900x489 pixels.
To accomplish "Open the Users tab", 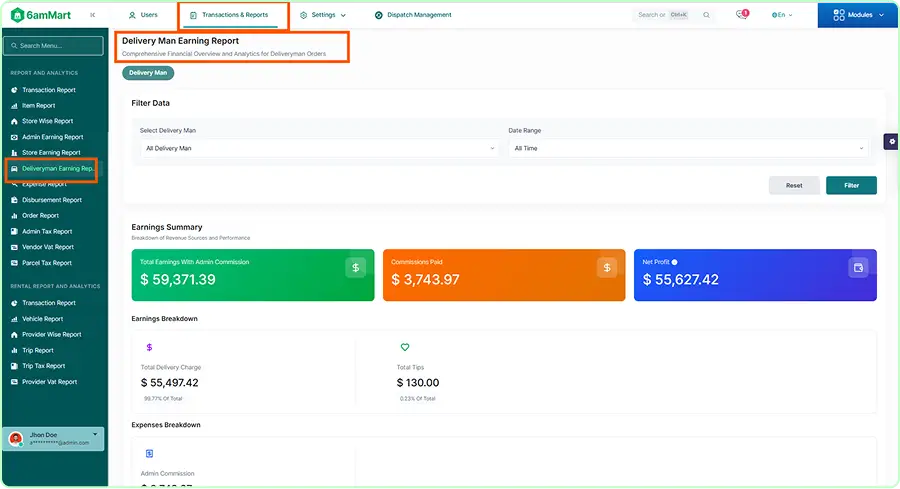I will [x=143, y=15].
